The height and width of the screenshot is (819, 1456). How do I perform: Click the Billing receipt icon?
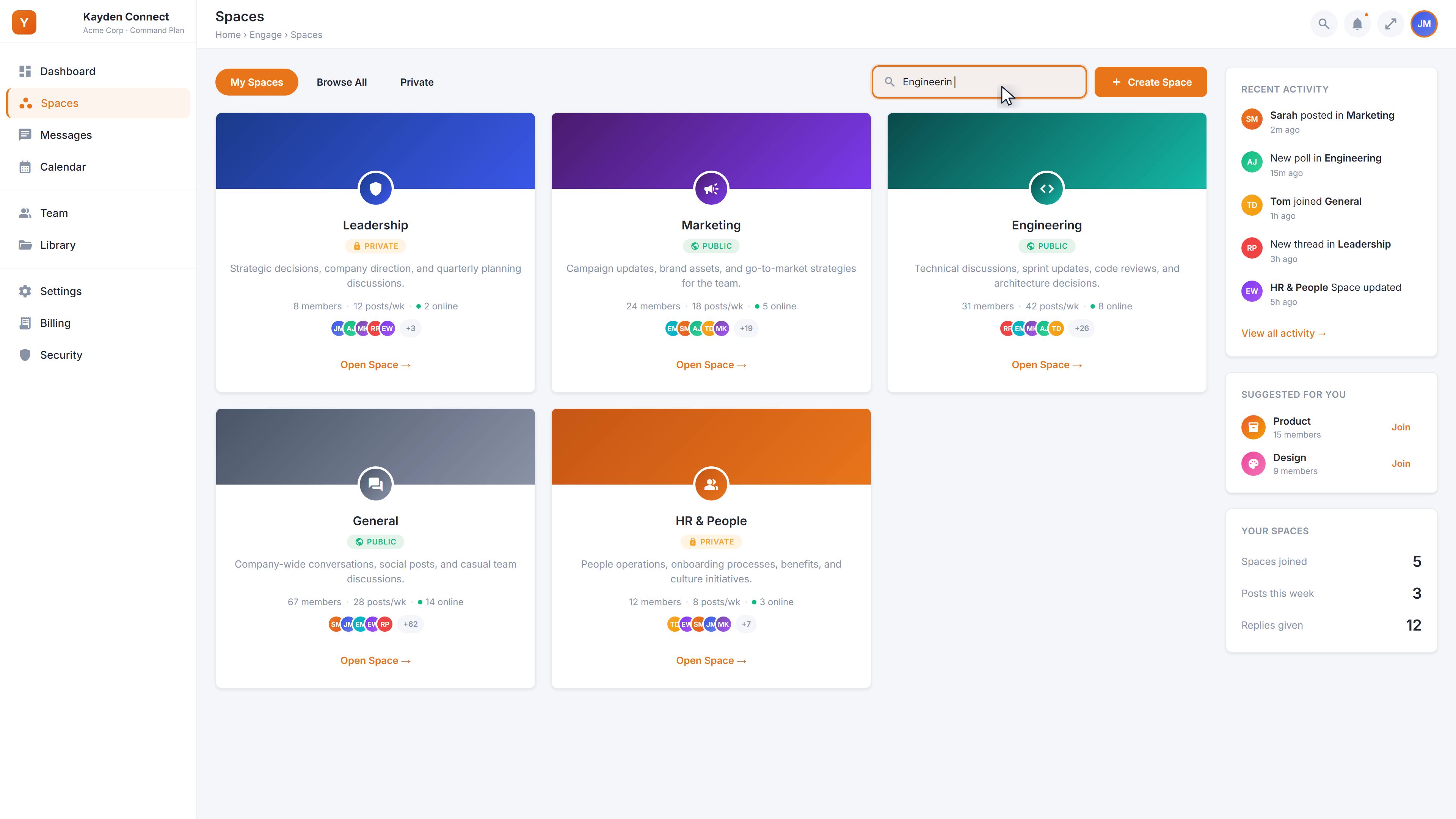click(x=25, y=323)
